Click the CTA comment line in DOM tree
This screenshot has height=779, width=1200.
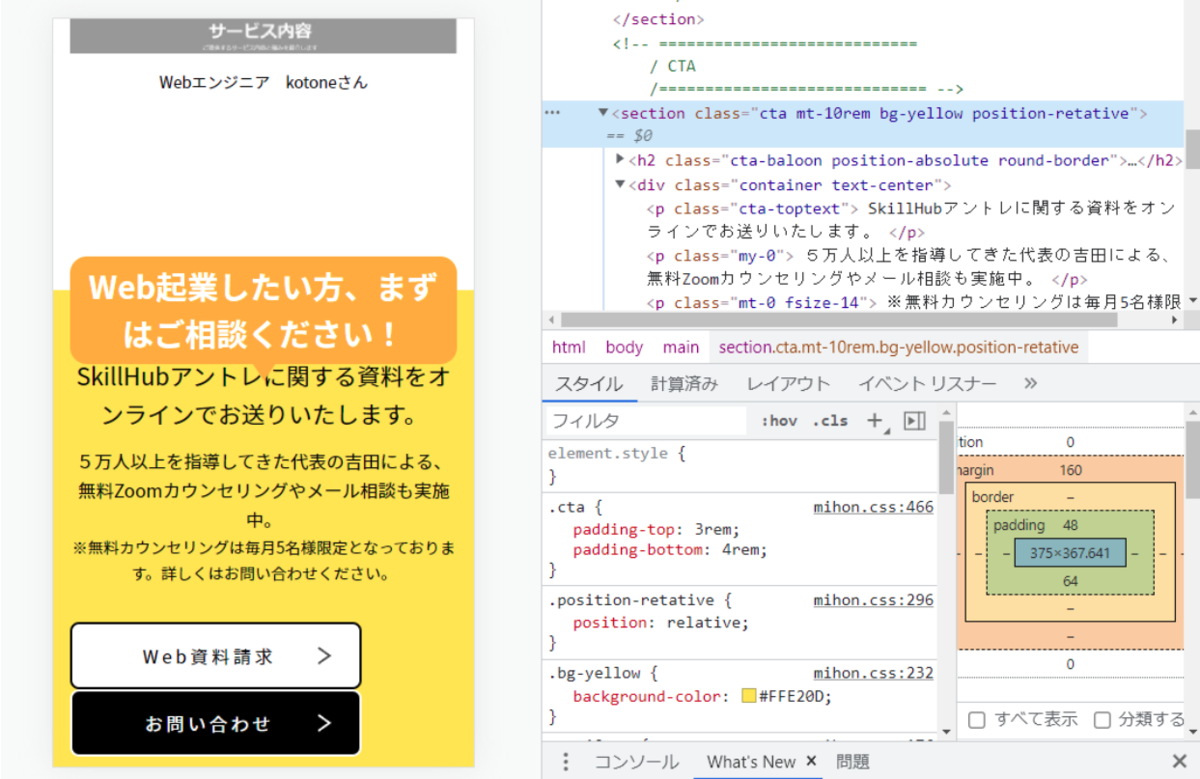[x=672, y=66]
